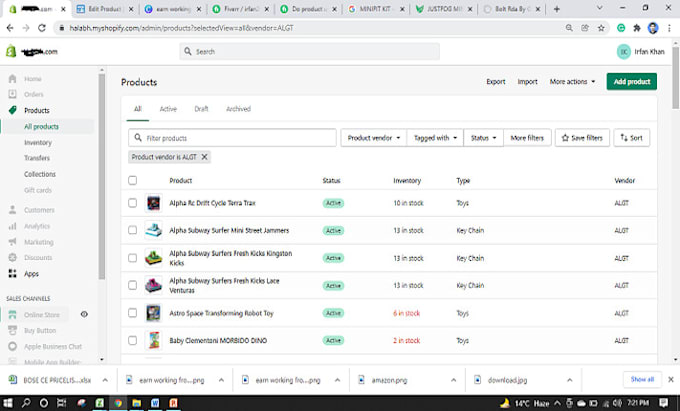Click the Products tag icon in sidebar
Image resolution: width=680 pixels, height=411 pixels.
(x=13, y=110)
